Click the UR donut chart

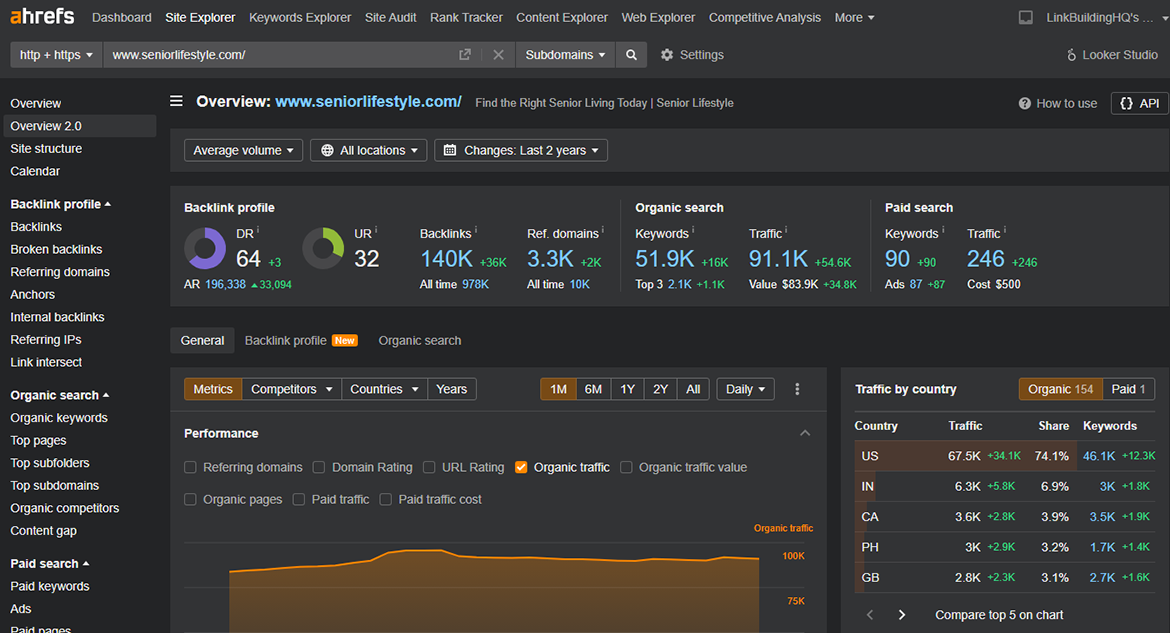[x=323, y=249]
